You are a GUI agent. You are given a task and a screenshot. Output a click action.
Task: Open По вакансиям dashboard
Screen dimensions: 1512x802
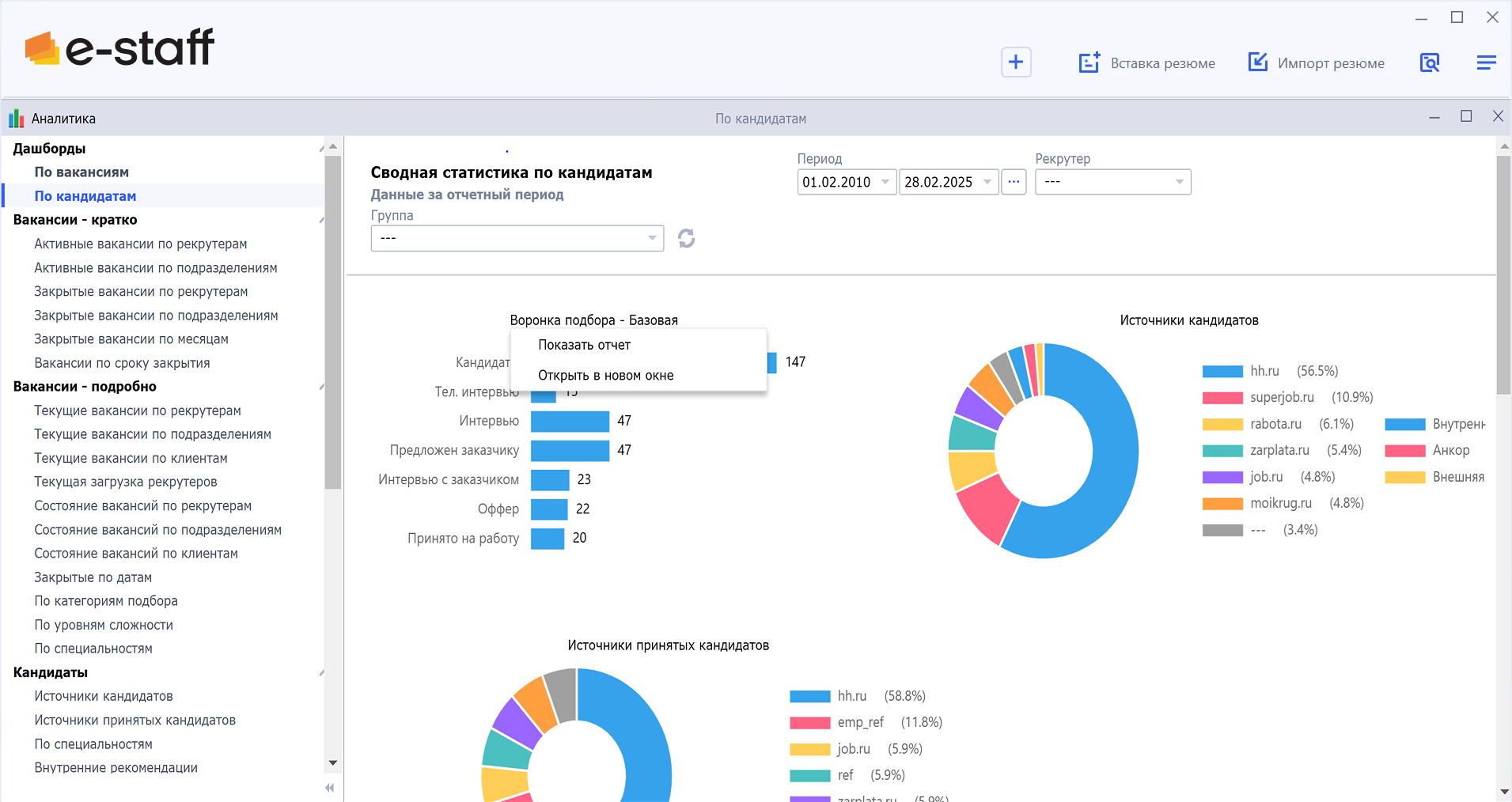81,172
